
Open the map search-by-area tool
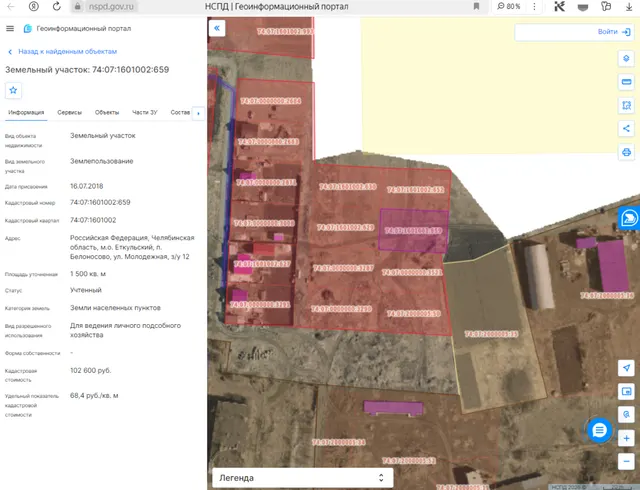coord(626,414)
